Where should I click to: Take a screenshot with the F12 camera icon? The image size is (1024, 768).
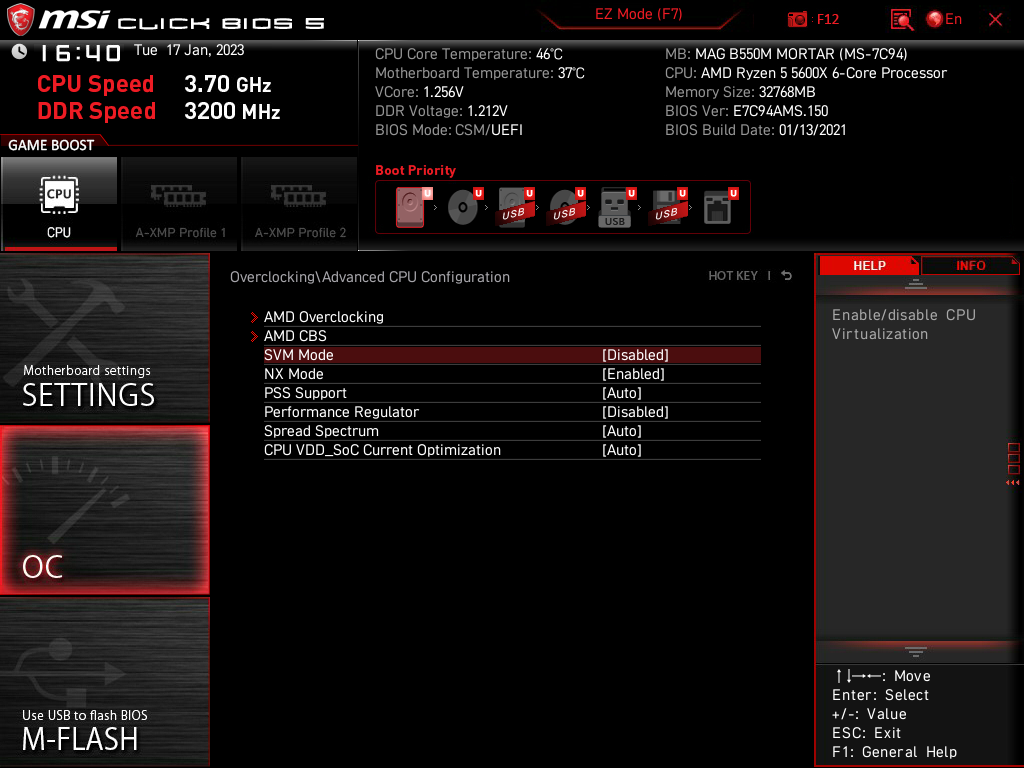pos(797,20)
